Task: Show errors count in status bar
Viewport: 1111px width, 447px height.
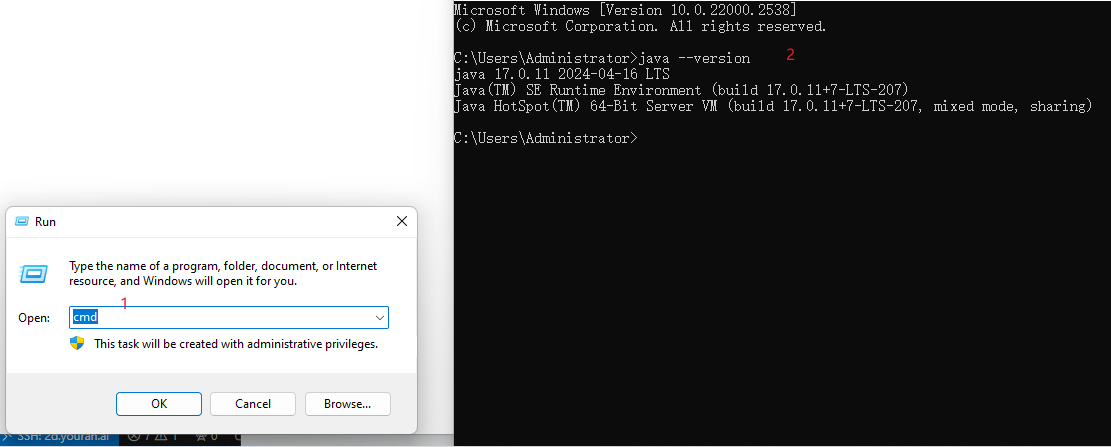Action: (137, 438)
